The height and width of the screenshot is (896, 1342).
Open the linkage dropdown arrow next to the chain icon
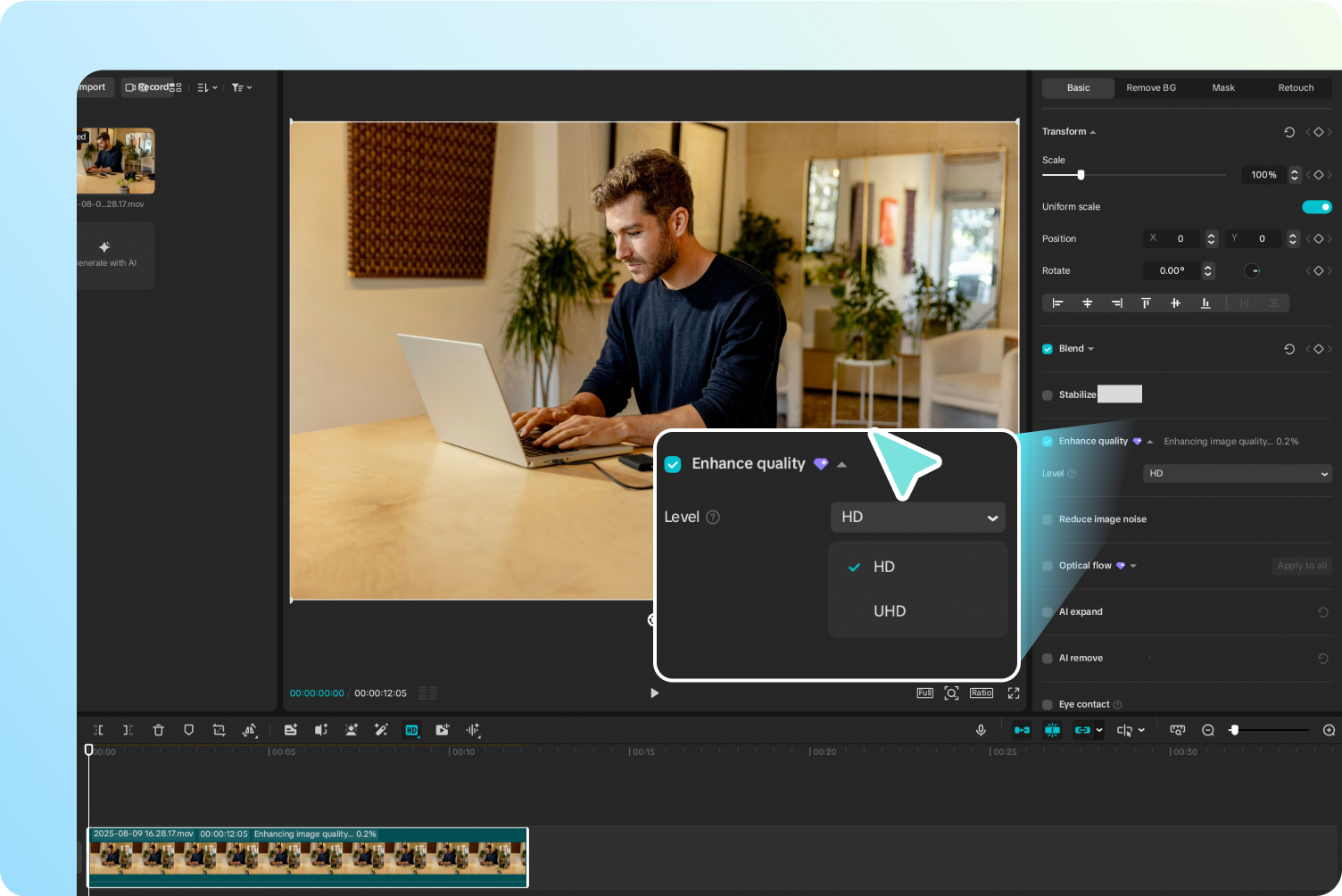(1099, 730)
